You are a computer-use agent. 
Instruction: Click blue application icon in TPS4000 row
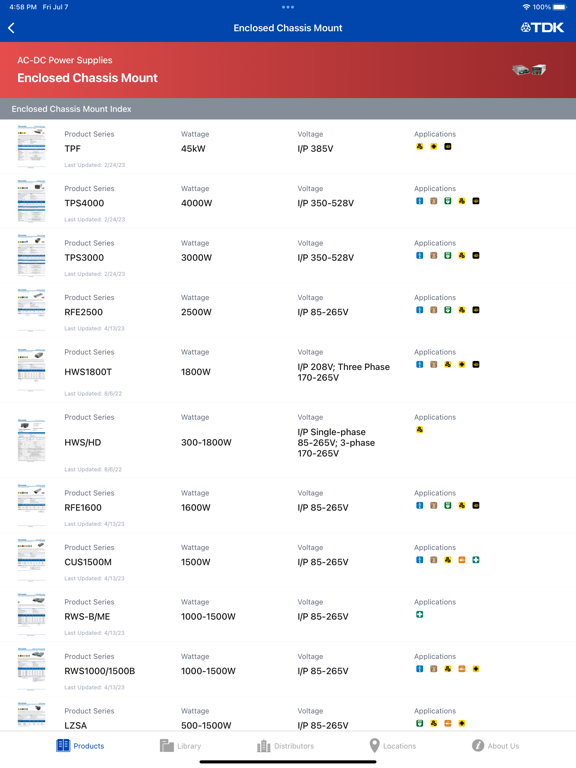pos(420,201)
